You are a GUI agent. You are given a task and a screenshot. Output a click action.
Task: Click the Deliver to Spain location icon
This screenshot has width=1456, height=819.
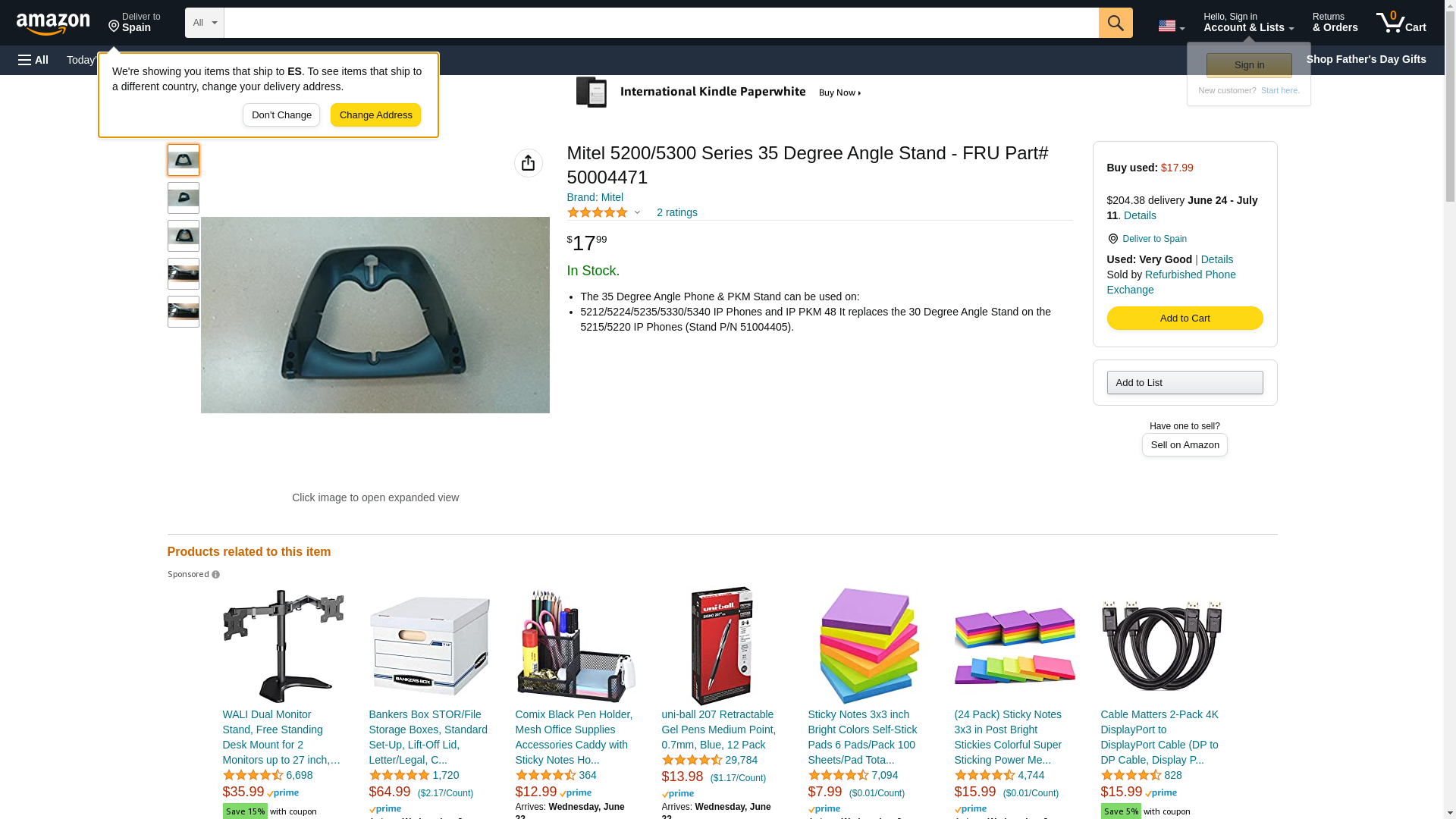pos(1112,239)
